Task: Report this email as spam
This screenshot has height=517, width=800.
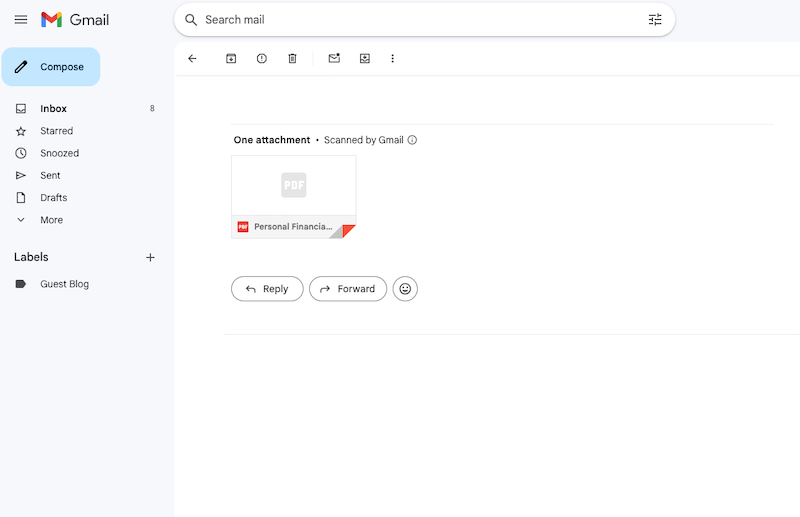Action: pos(262,59)
